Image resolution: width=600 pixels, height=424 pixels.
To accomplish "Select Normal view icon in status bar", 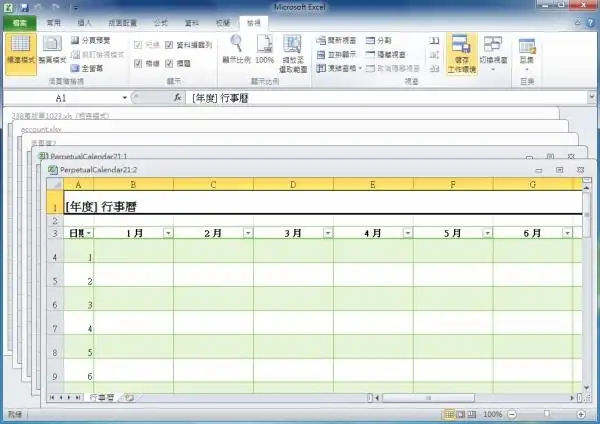I will coord(449,414).
